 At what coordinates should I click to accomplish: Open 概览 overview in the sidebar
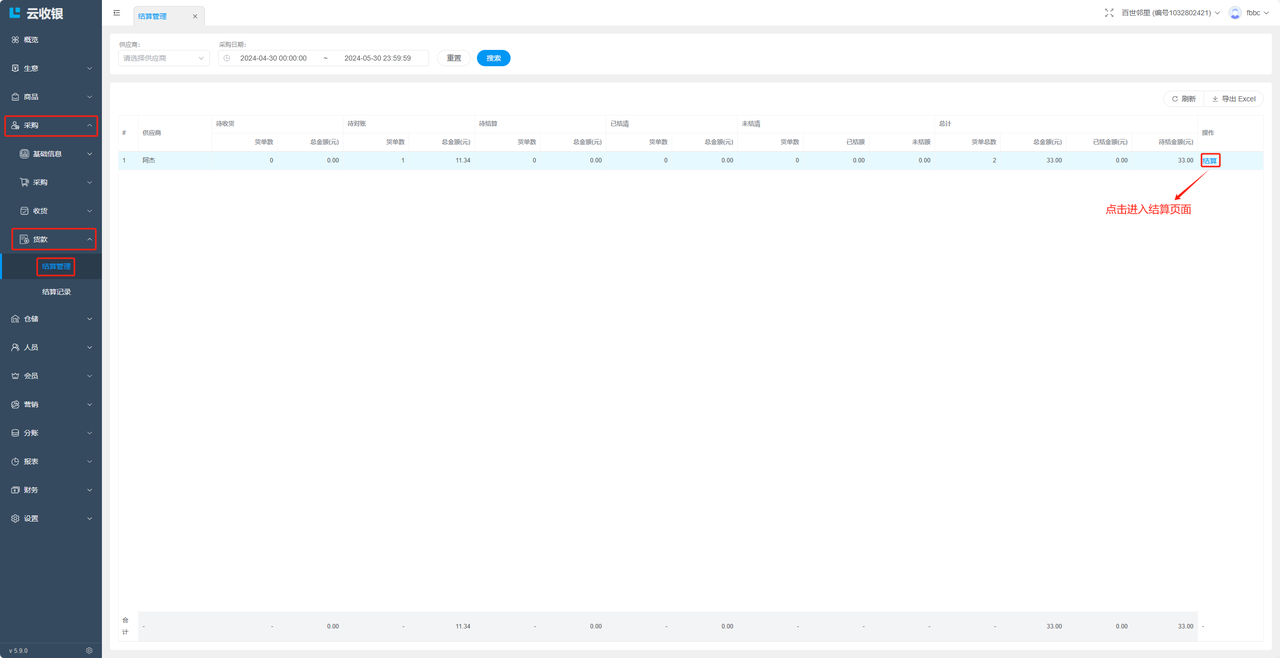31,40
